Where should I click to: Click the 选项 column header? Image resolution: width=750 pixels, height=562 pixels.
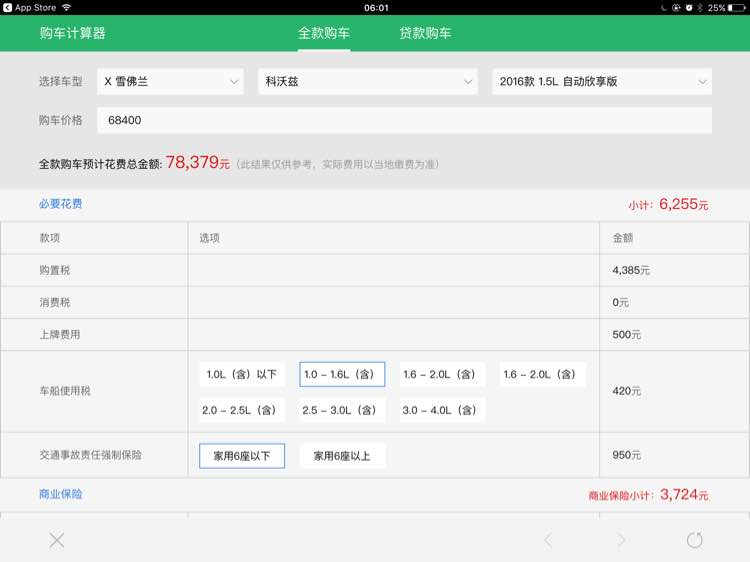(210, 238)
